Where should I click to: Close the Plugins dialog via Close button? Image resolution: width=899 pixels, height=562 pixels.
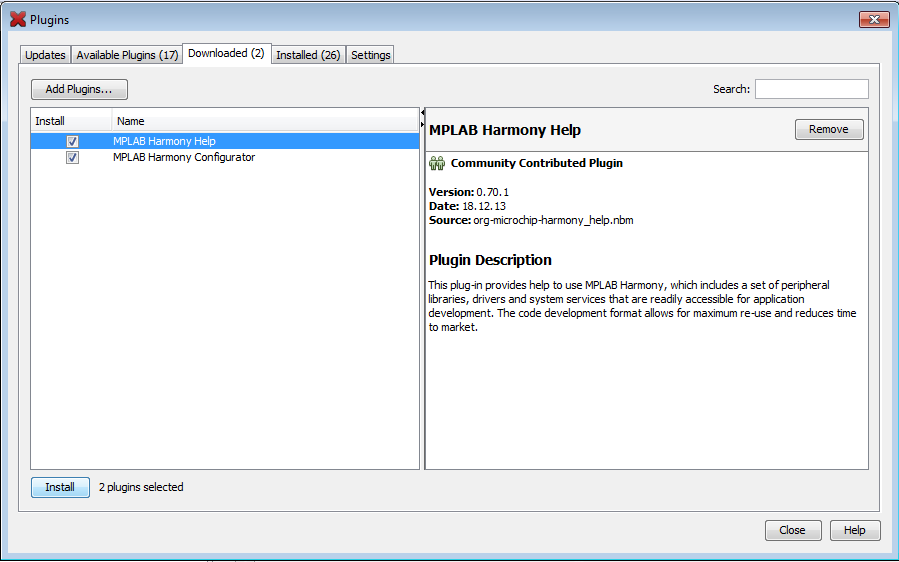pos(793,530)
